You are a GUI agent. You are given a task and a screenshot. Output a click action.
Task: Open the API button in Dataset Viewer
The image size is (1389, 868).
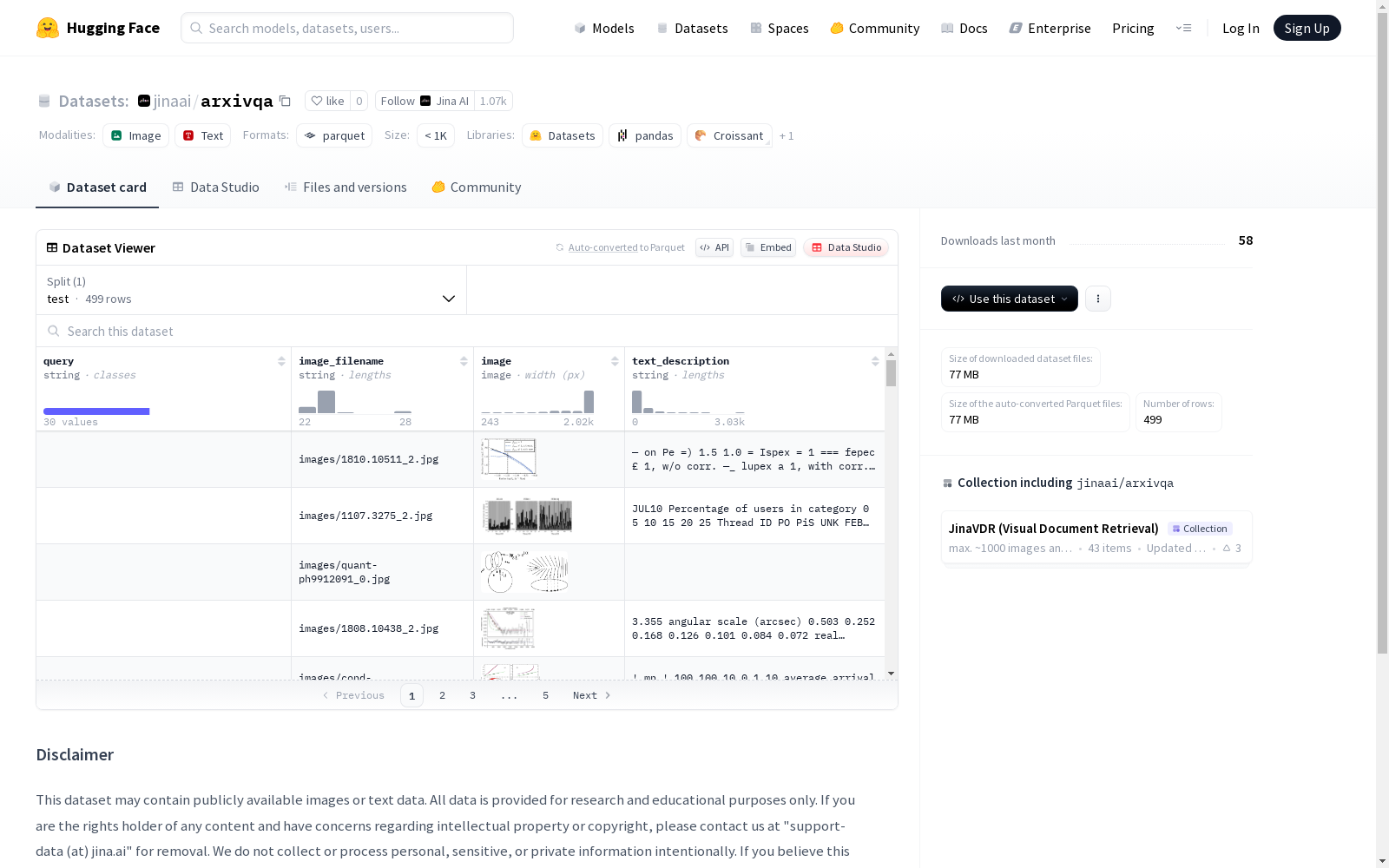coord(714,247)
